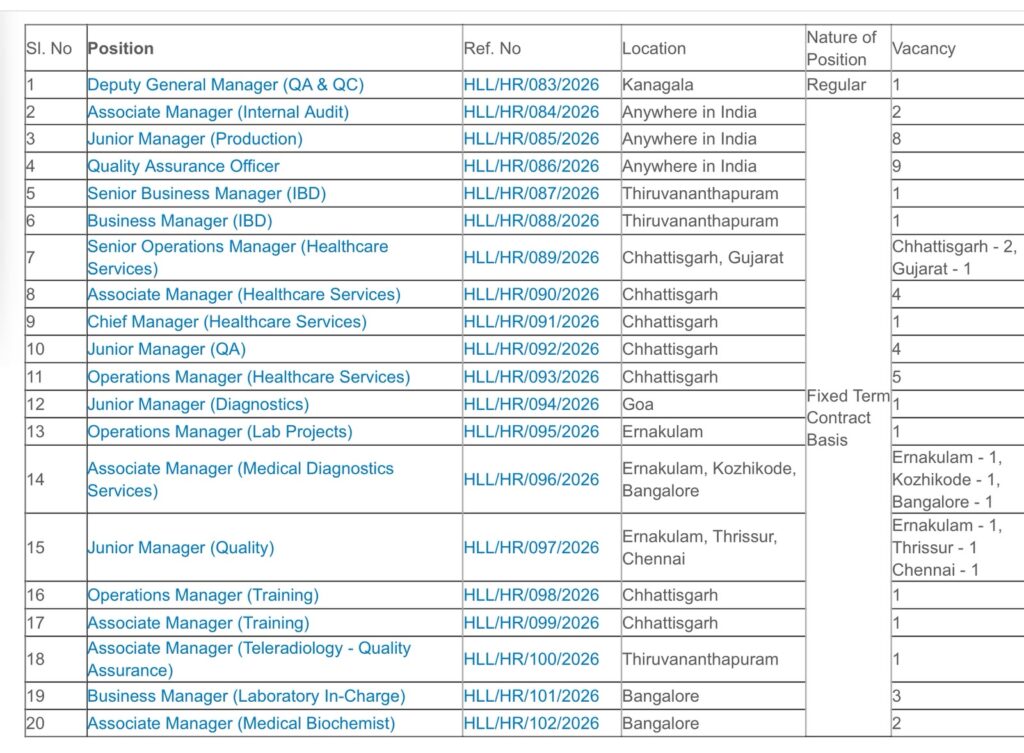Screen dimensions: 1024x753
Task: Click reference number HLL/HR/101/2026
Action: (531, 696)
